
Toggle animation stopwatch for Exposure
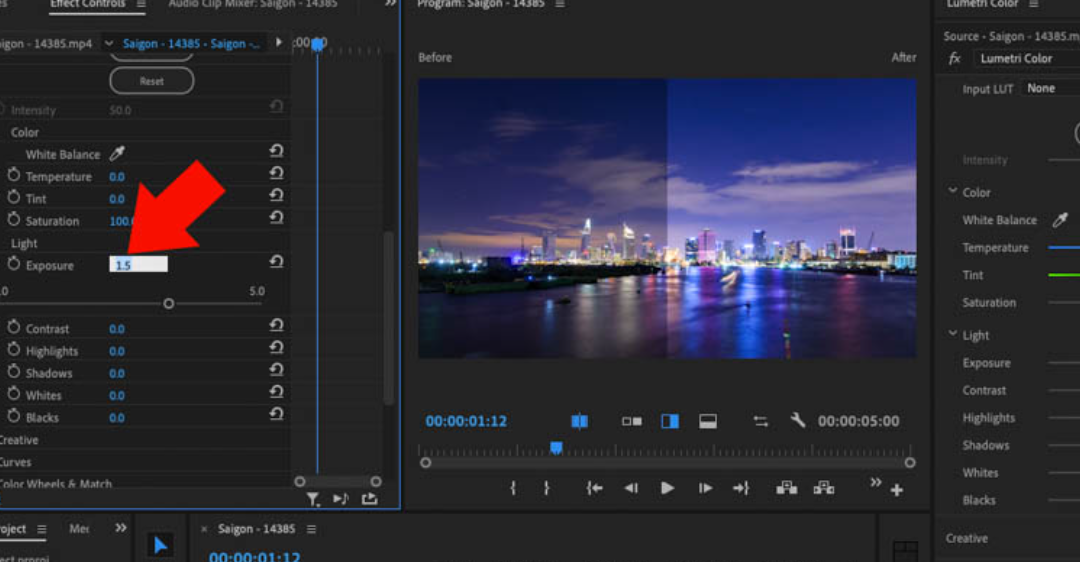pyautogui.click(x=14, y=264)
